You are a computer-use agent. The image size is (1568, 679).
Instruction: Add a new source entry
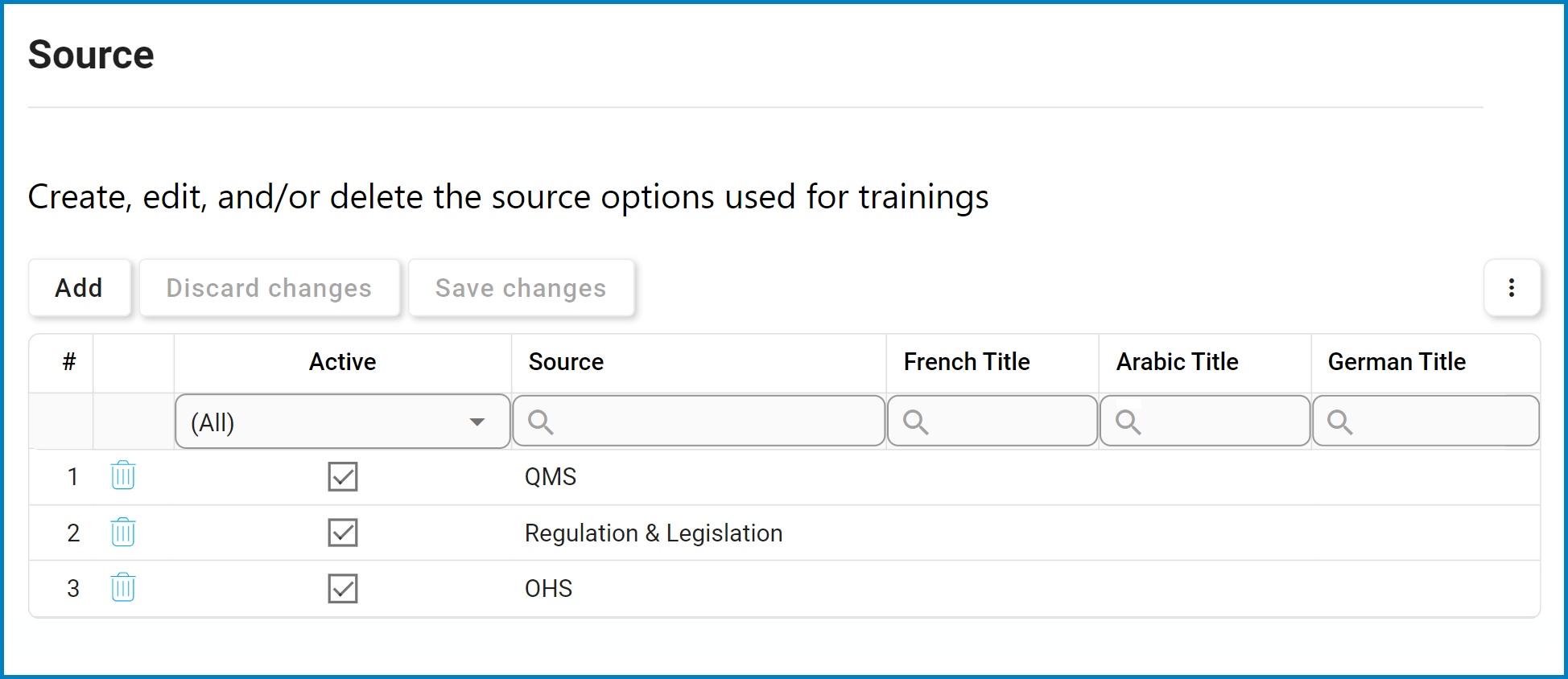click(79, 288)
